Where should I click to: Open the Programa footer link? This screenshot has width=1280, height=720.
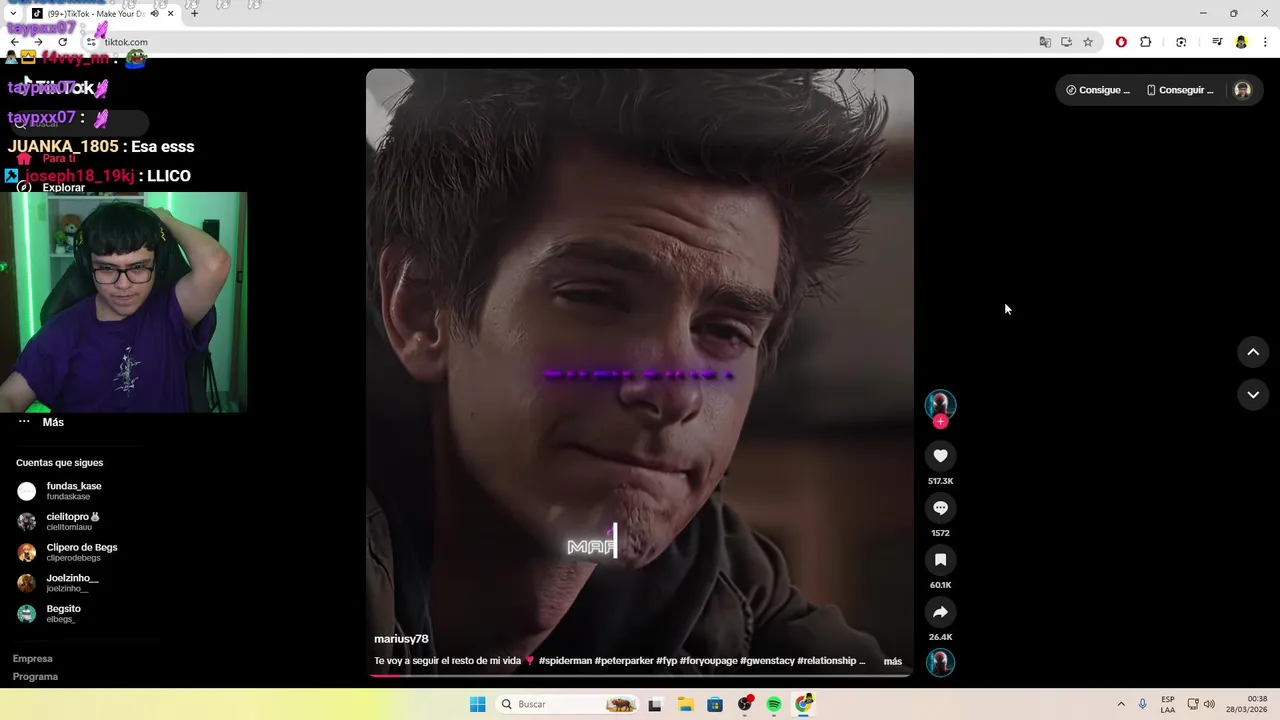click(35, 677)
